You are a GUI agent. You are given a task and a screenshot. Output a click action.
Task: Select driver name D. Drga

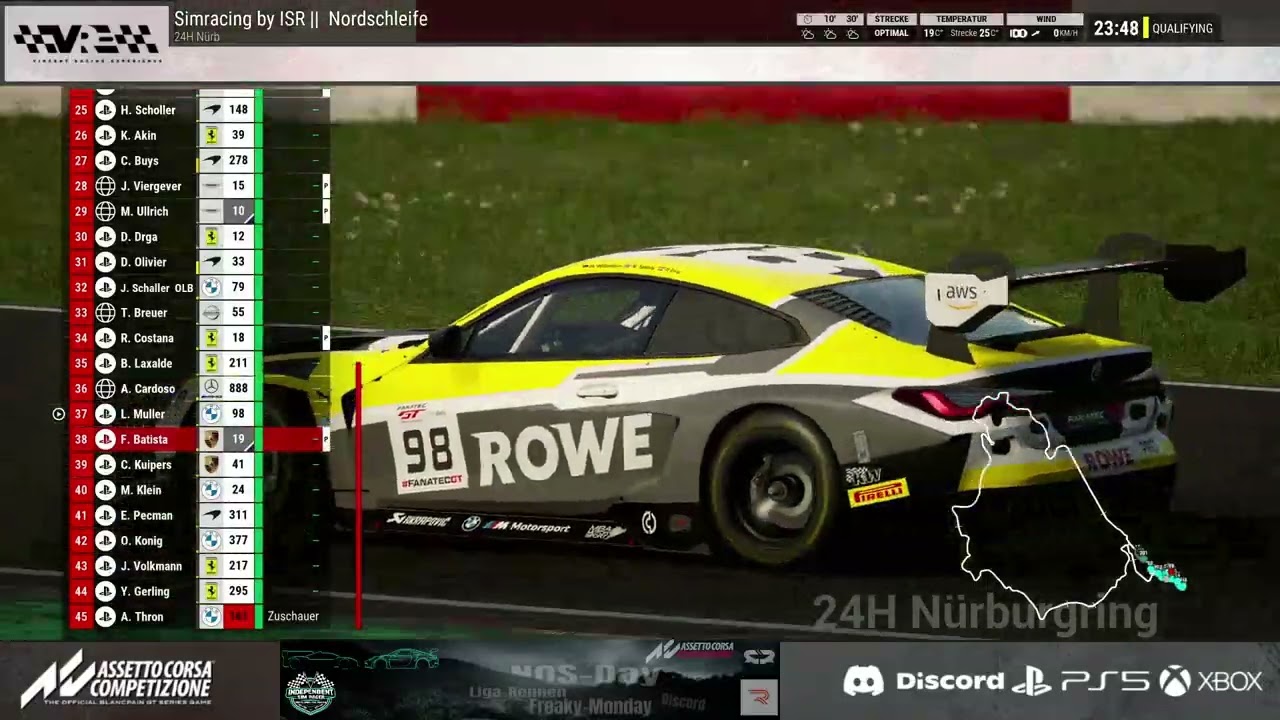pyautogui.click(x=139, y=237)
